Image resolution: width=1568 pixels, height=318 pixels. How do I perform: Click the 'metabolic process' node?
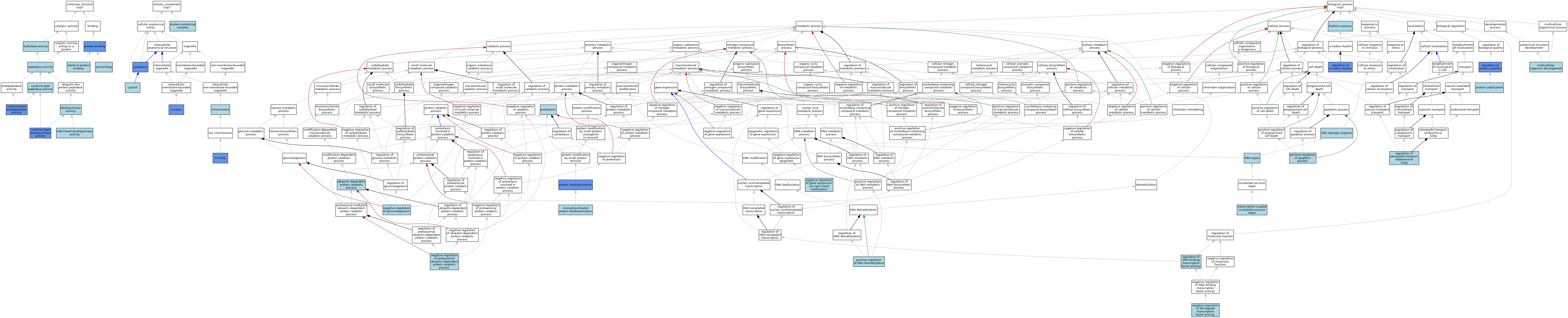click(809, 26)
